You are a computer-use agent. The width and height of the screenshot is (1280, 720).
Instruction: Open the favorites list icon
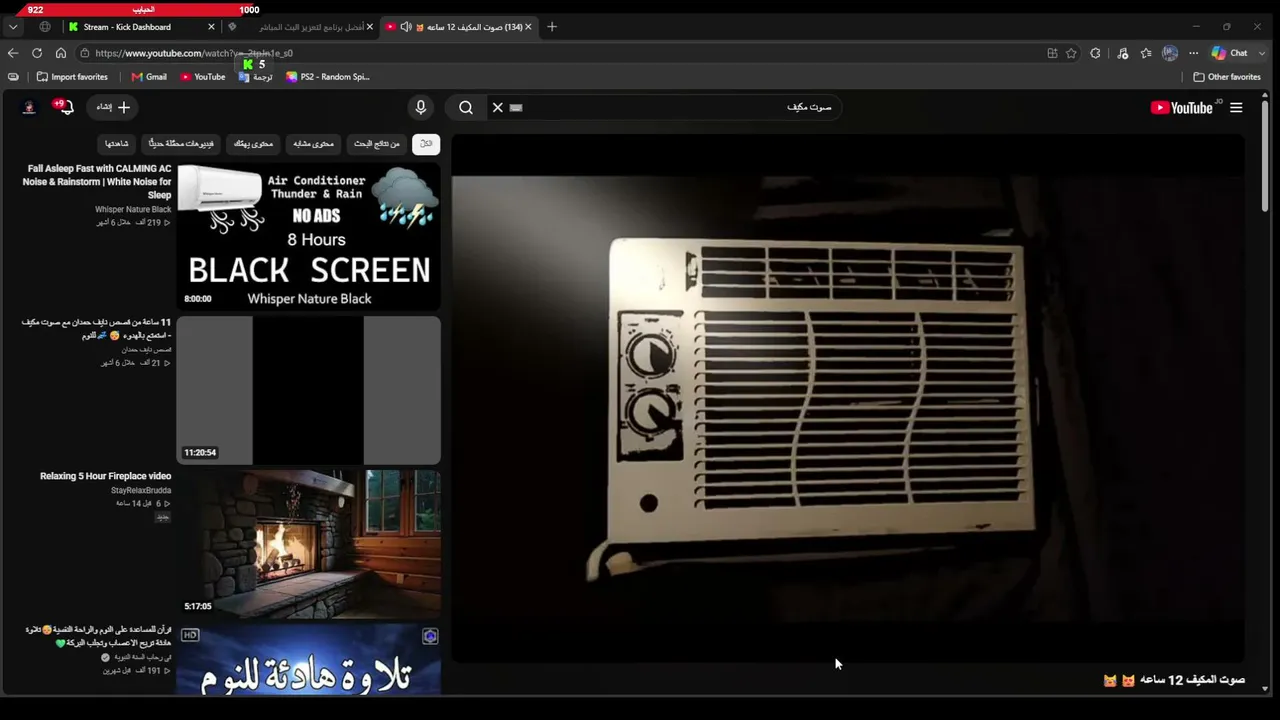pos(1146,53)
